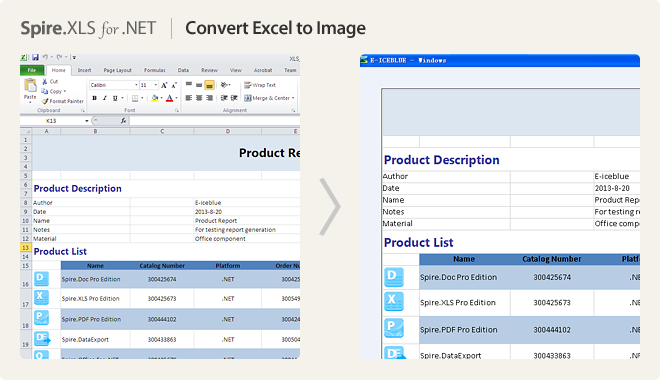Expand the borders dropdown arrow
The width and height of the screenshot is (660, 380).
(143, 98)
